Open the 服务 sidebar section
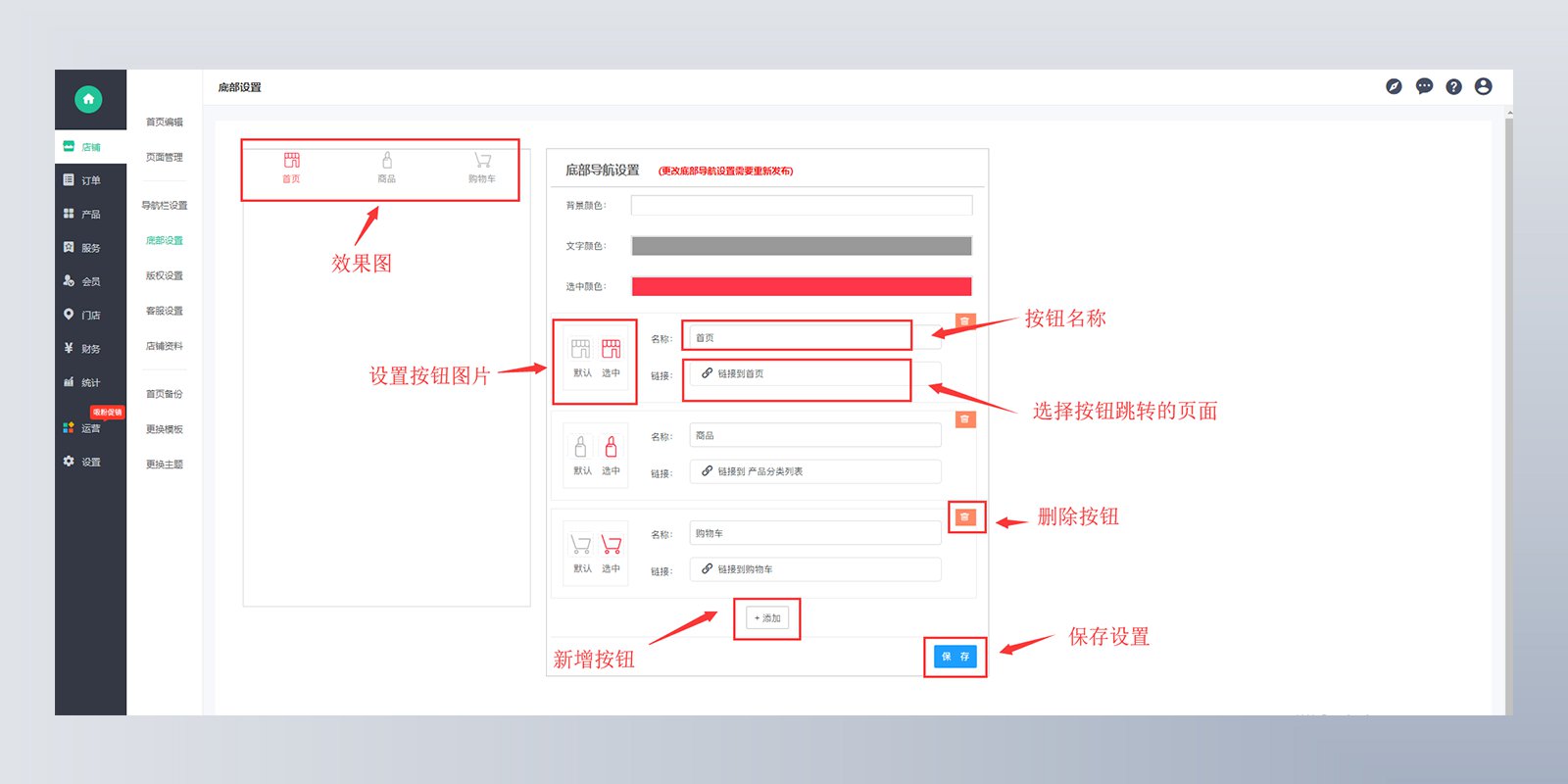Screen dimensions: 1568x784 (90, 248)
